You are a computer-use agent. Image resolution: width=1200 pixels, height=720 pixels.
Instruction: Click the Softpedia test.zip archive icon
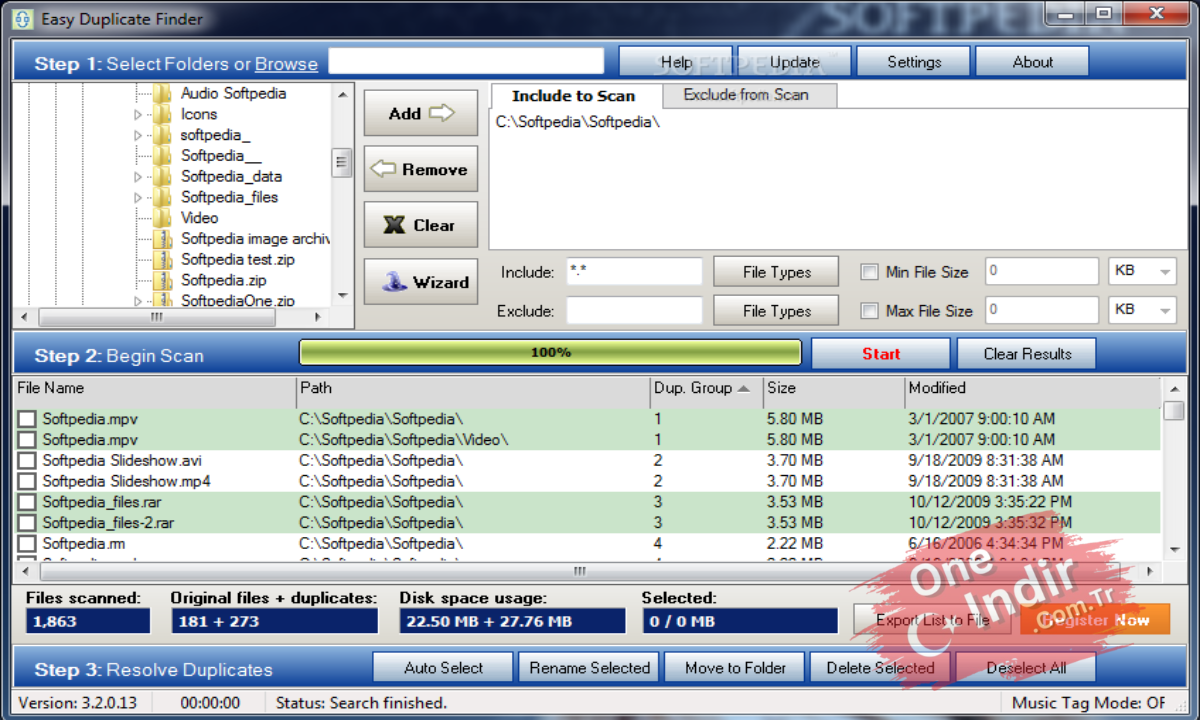point(162,259)
